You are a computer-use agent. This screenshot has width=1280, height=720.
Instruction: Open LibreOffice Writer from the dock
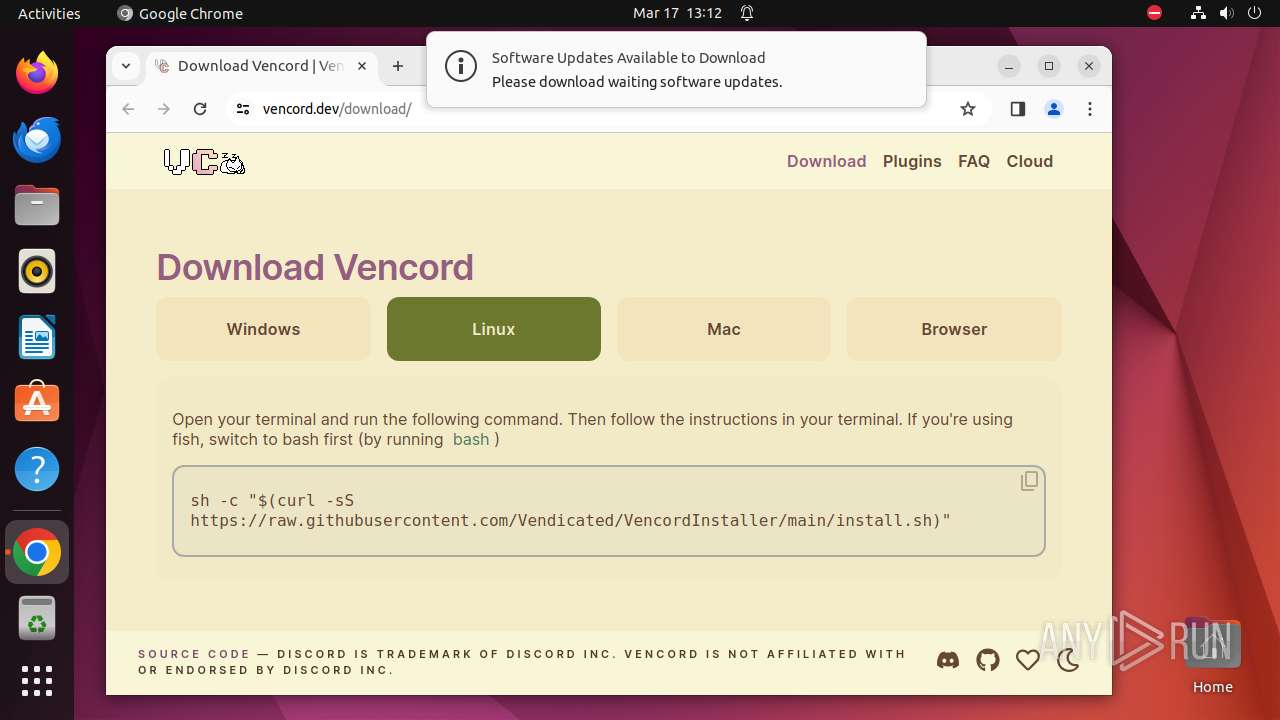point(37,337)
